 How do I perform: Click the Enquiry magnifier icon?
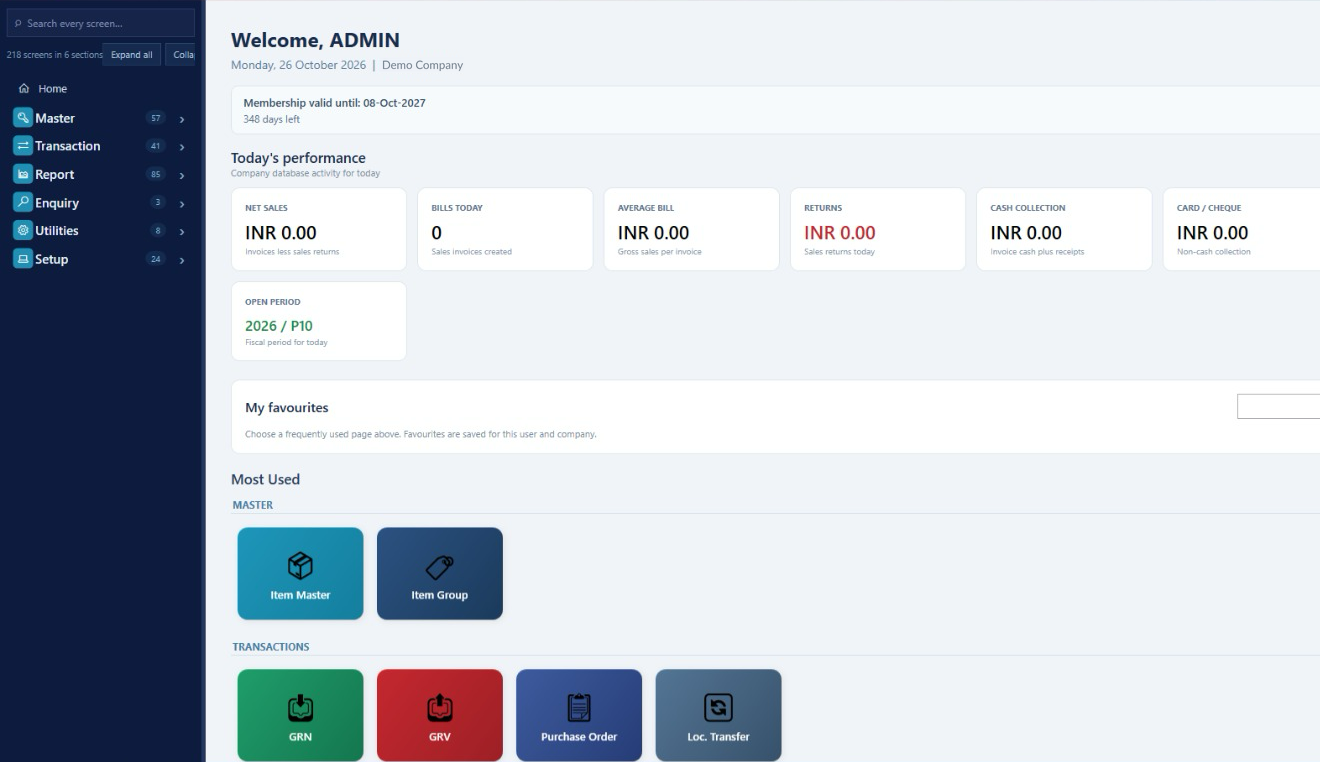[22, 202]
